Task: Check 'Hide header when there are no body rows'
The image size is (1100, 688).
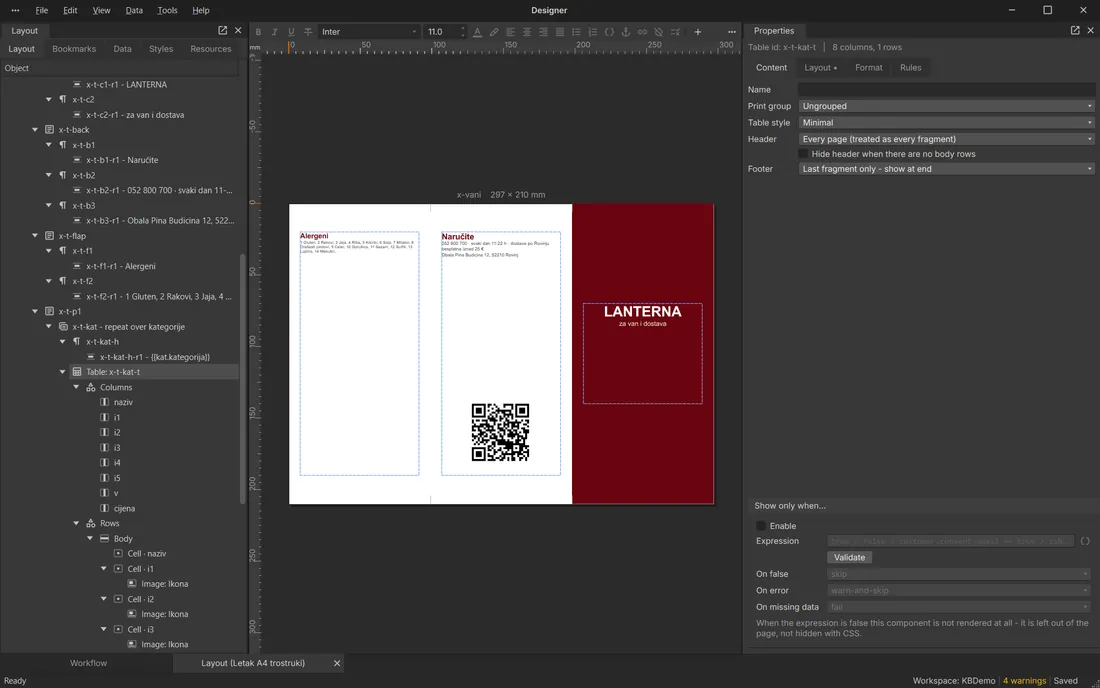Action: pos(803,154)
